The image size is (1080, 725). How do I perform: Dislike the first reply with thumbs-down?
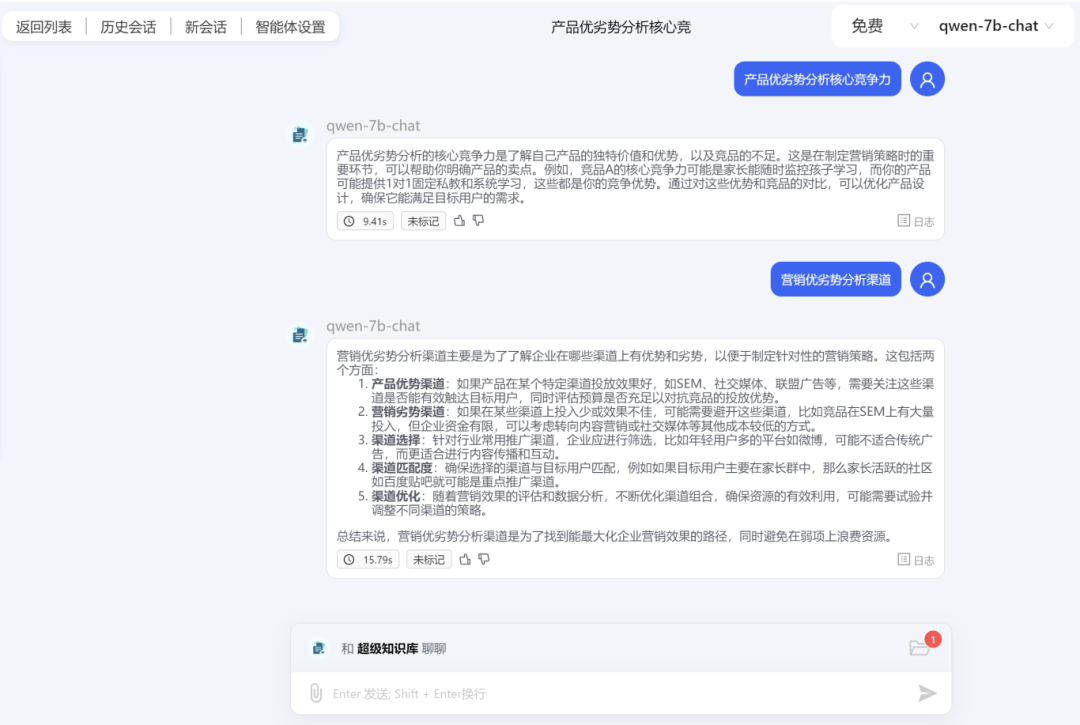coord(479,220)
